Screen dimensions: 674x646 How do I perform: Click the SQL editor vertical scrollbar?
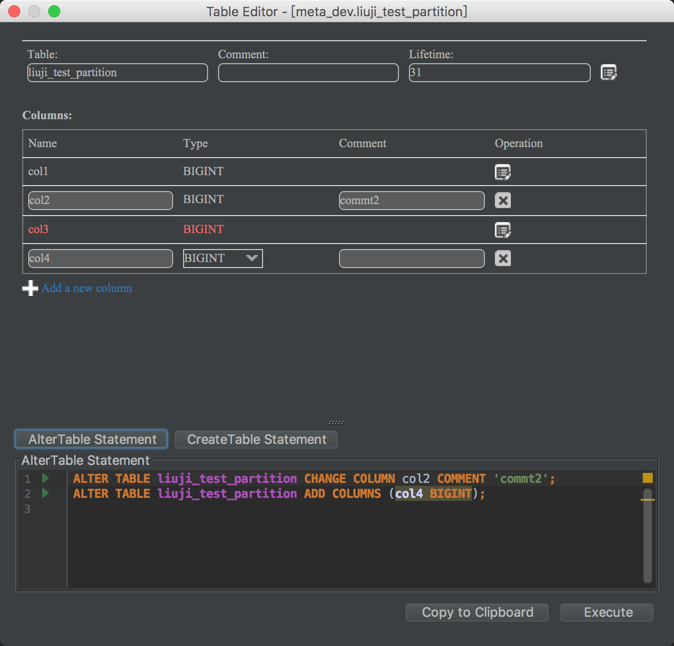(647, 540)
